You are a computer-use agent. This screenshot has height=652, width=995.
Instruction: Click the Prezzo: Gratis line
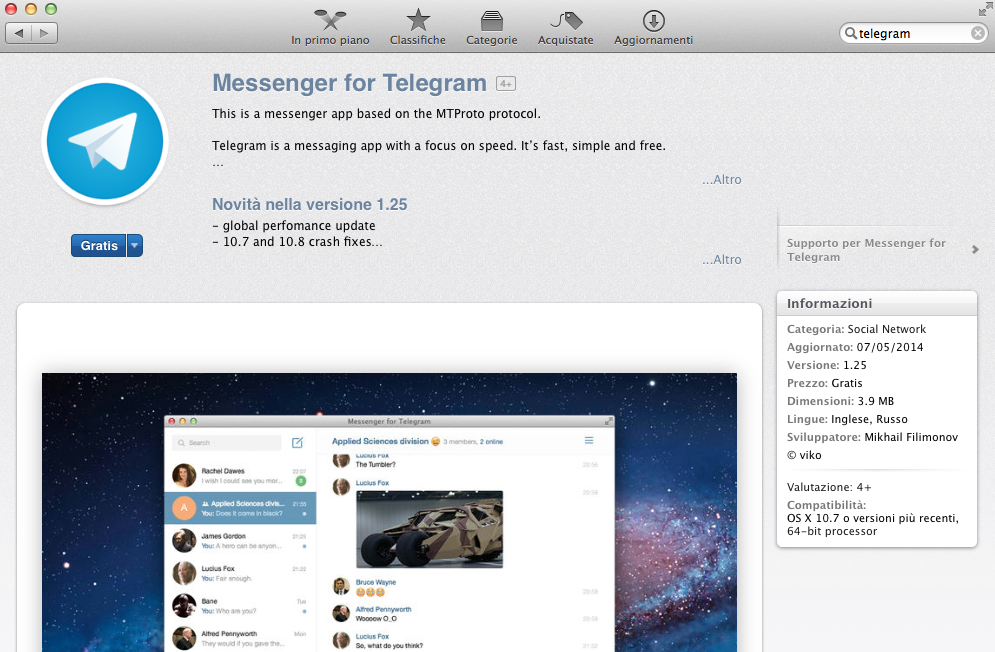point(824,383)
